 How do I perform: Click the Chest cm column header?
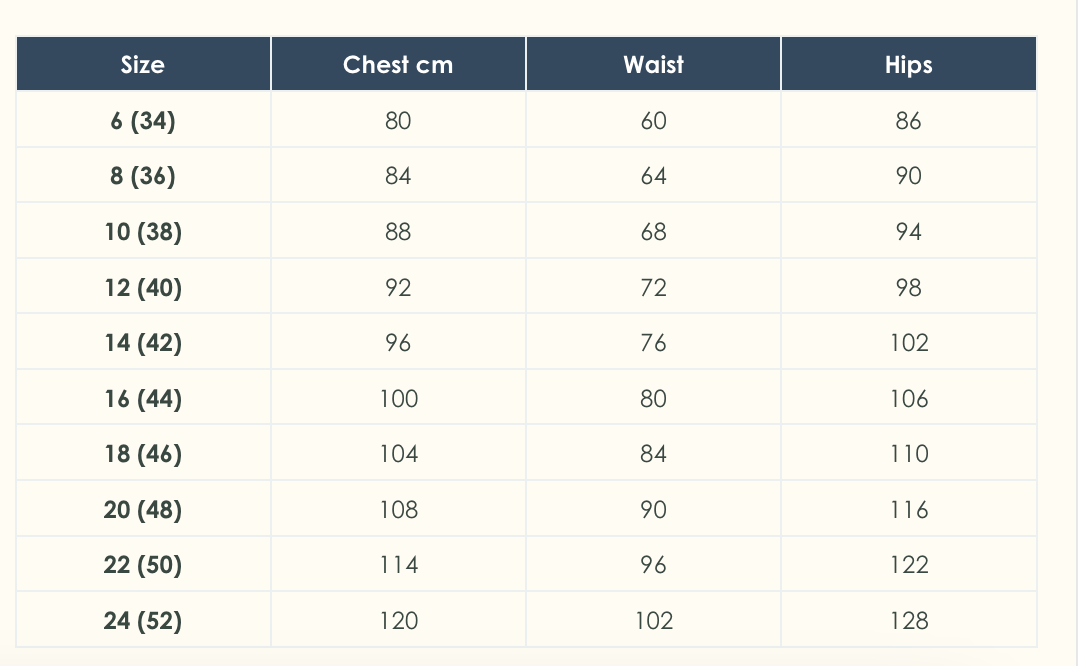[x=398, y=65]
